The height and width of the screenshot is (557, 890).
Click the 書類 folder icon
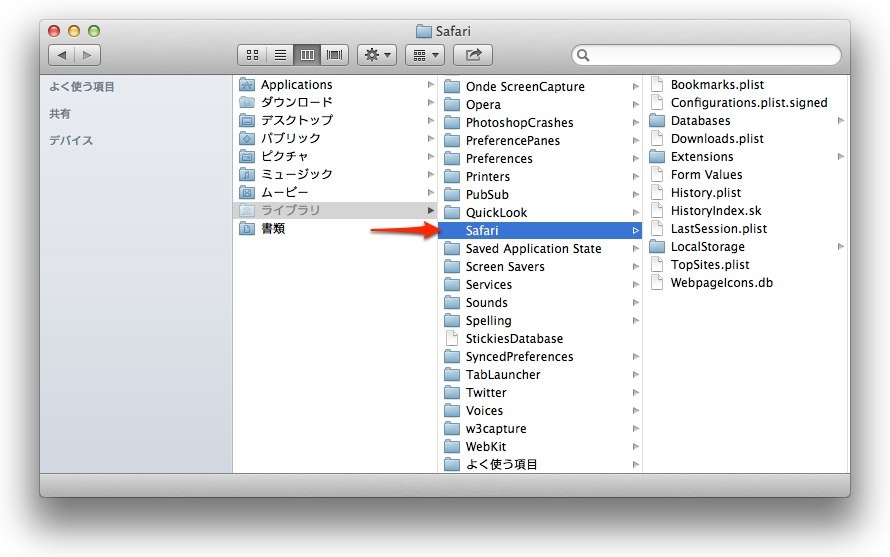point(247,228)
